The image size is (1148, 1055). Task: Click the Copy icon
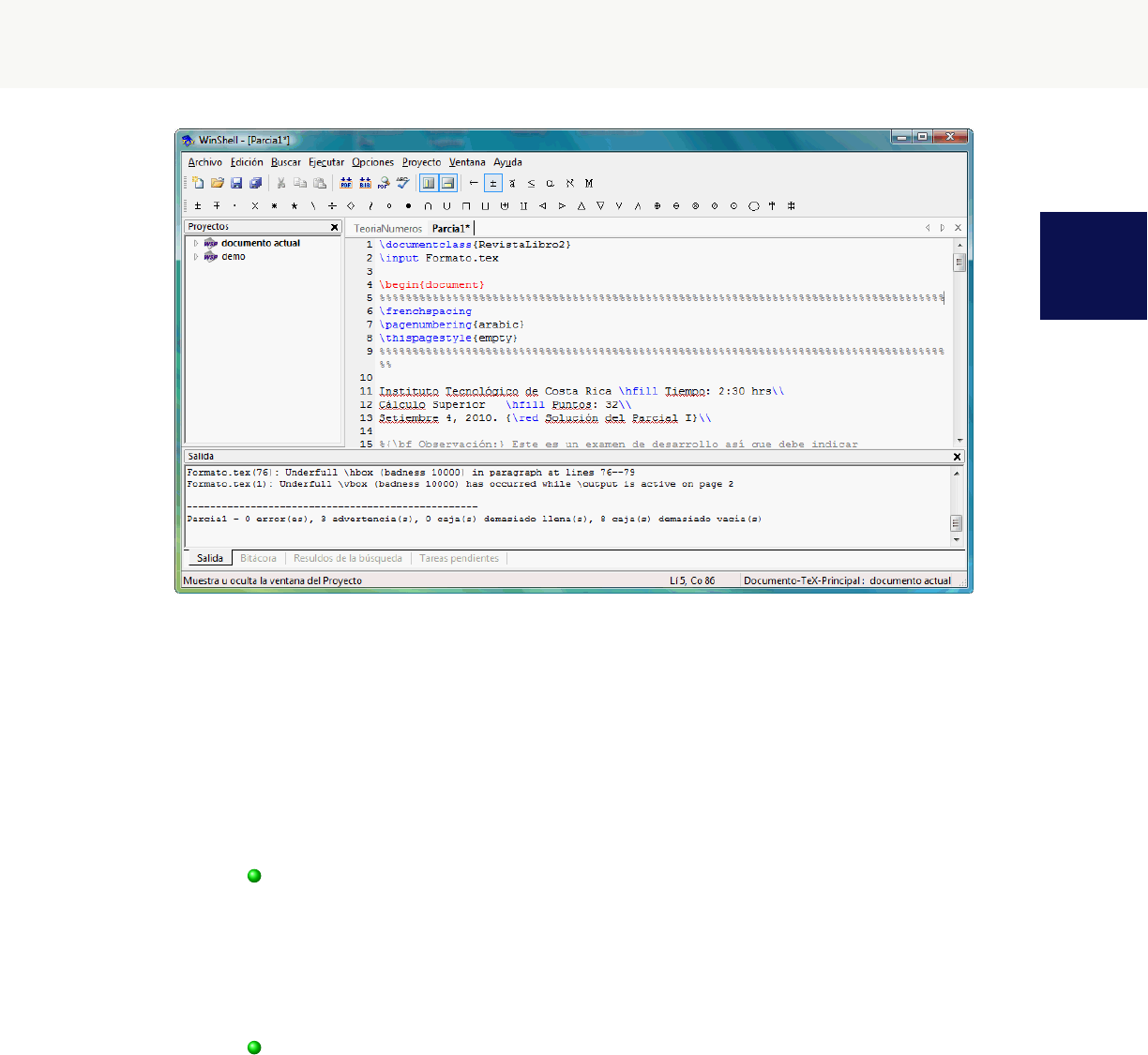(300, 183)
